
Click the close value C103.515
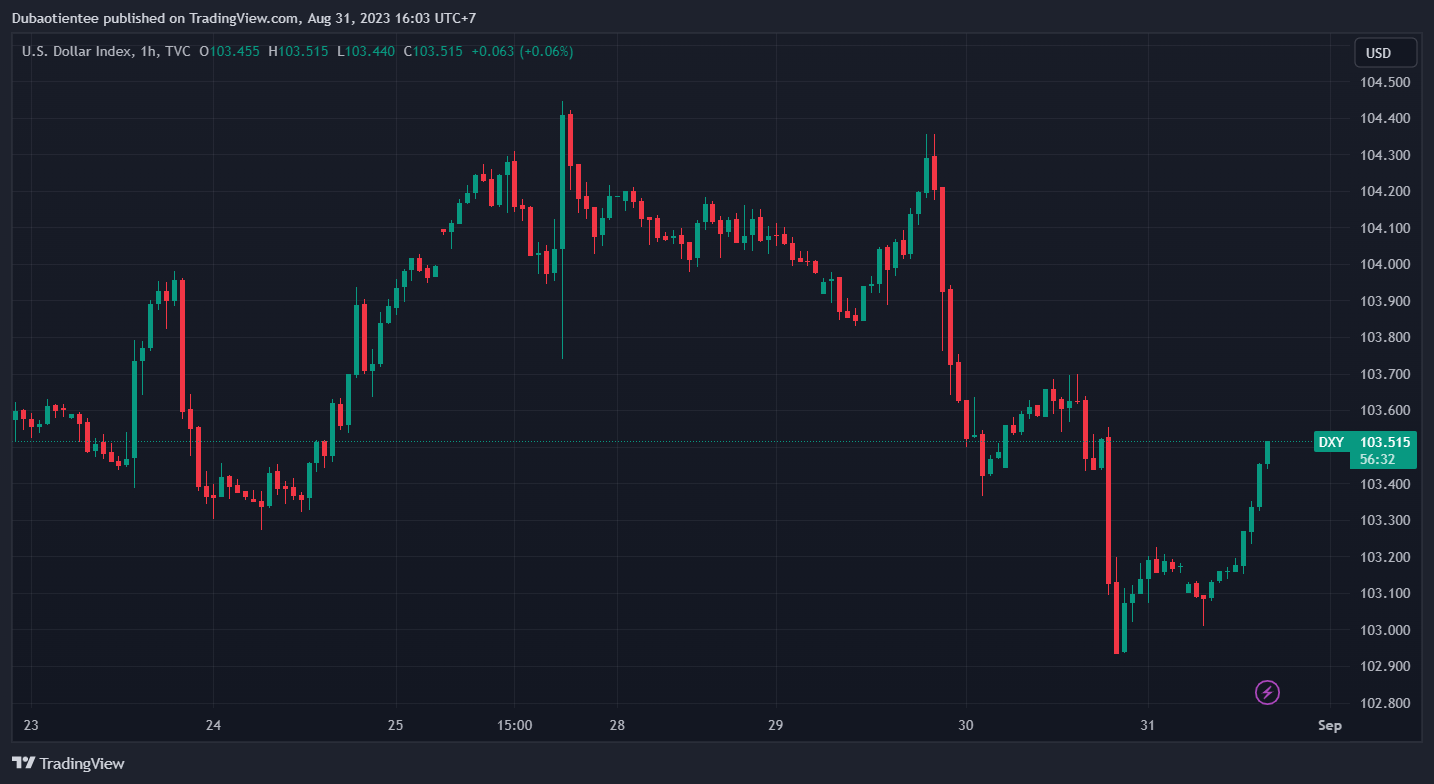pyautogui.click(x=433, y=51)
